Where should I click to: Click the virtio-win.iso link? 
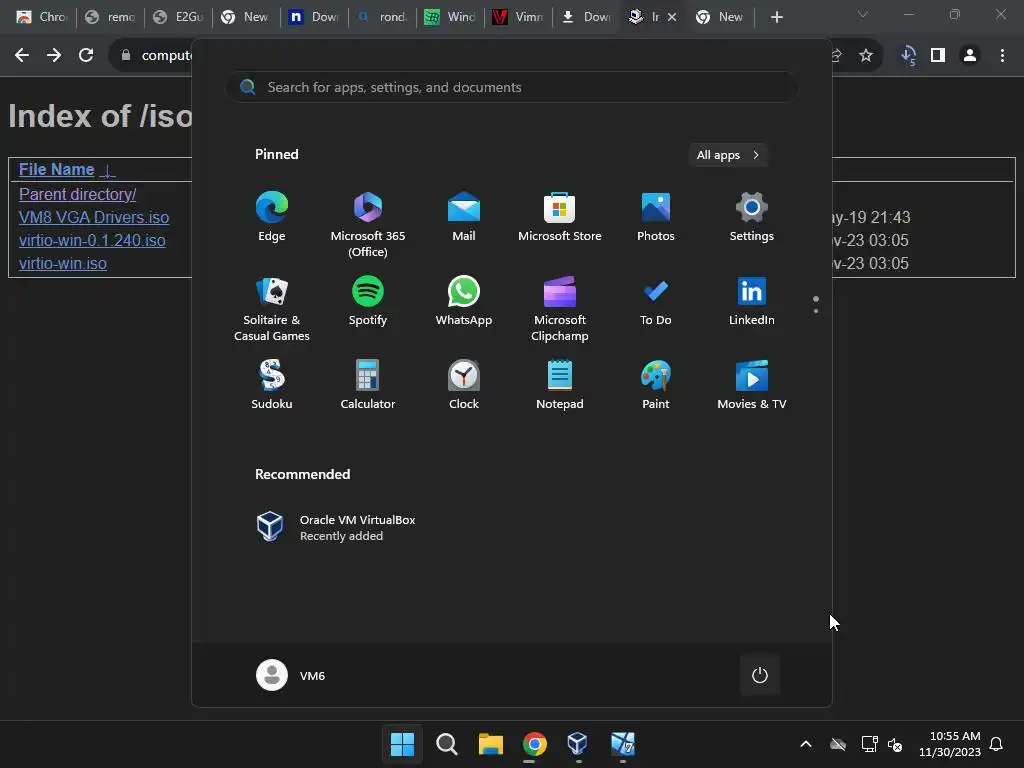pos(63,263)
